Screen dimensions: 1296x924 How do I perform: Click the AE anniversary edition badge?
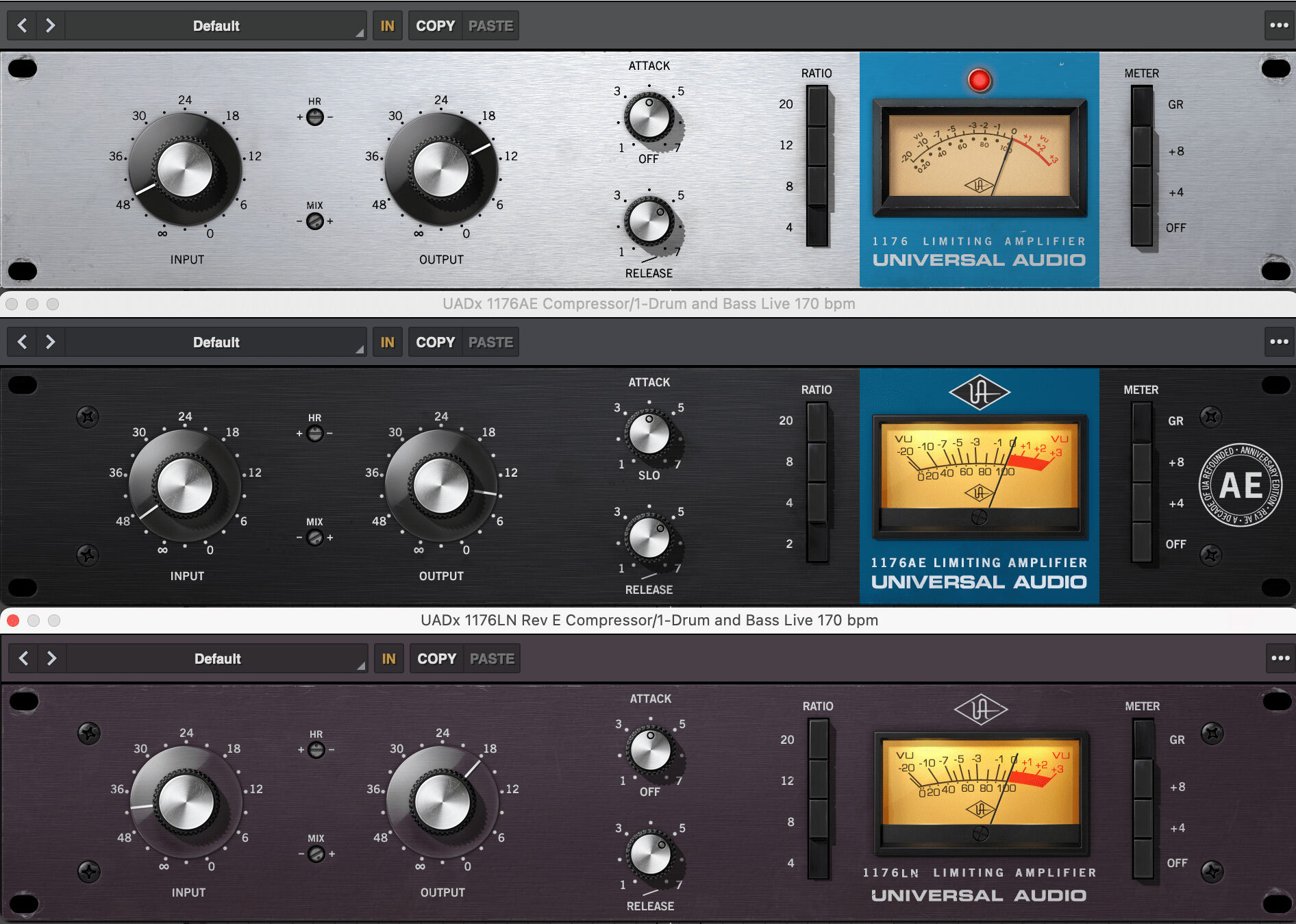point(1240,485)
